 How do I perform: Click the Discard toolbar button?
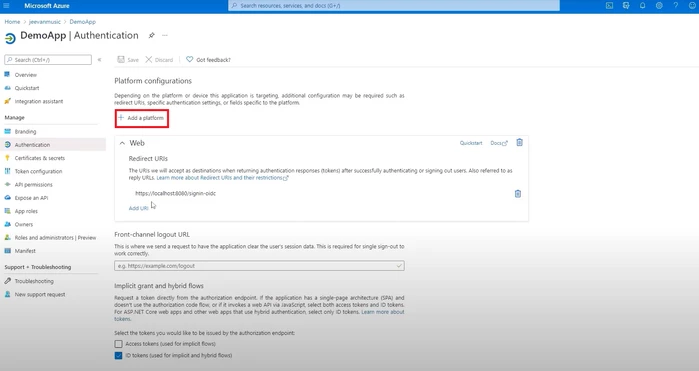[159, 59]
